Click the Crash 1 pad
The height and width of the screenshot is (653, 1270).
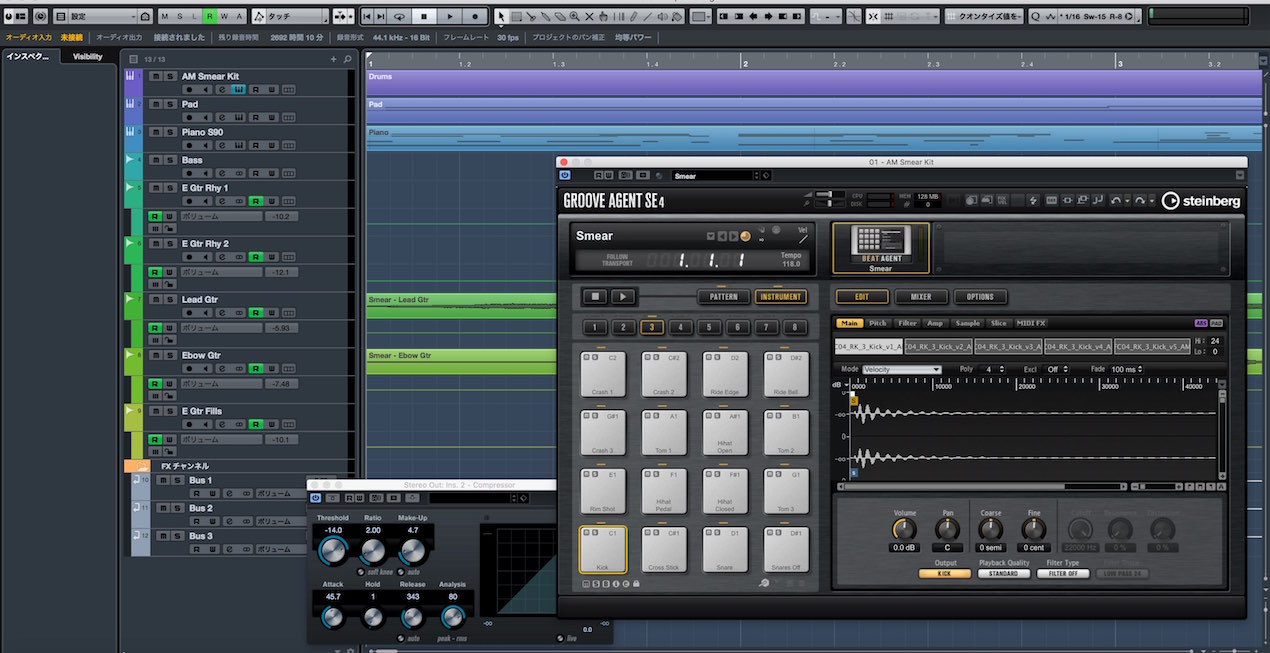pos(603,374)
